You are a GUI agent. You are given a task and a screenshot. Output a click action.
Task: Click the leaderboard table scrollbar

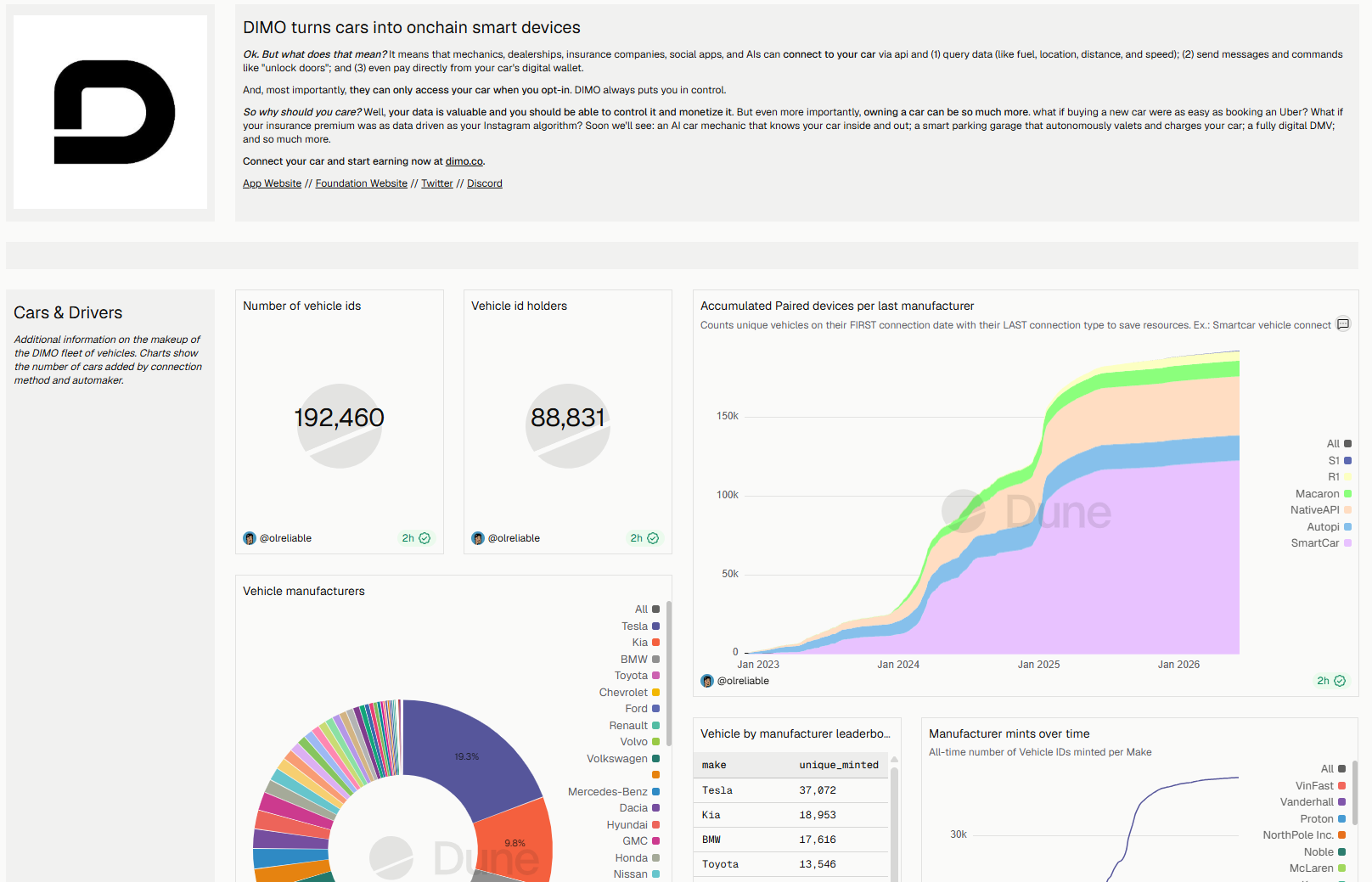894,823
